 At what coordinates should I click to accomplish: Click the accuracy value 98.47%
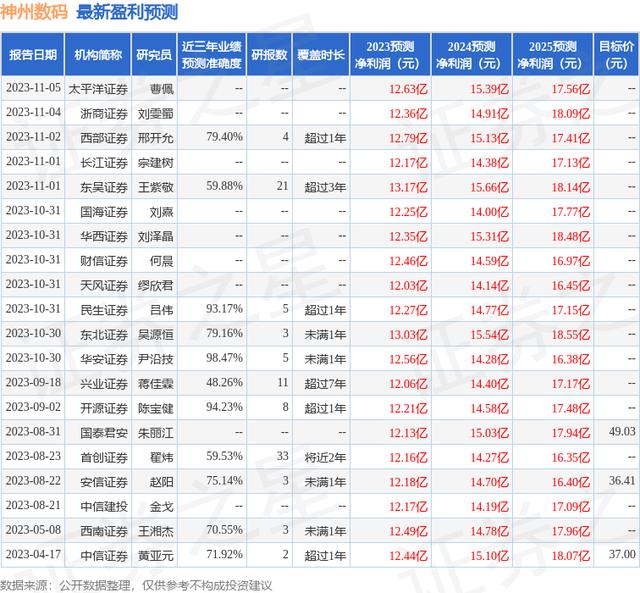[224, 358]
